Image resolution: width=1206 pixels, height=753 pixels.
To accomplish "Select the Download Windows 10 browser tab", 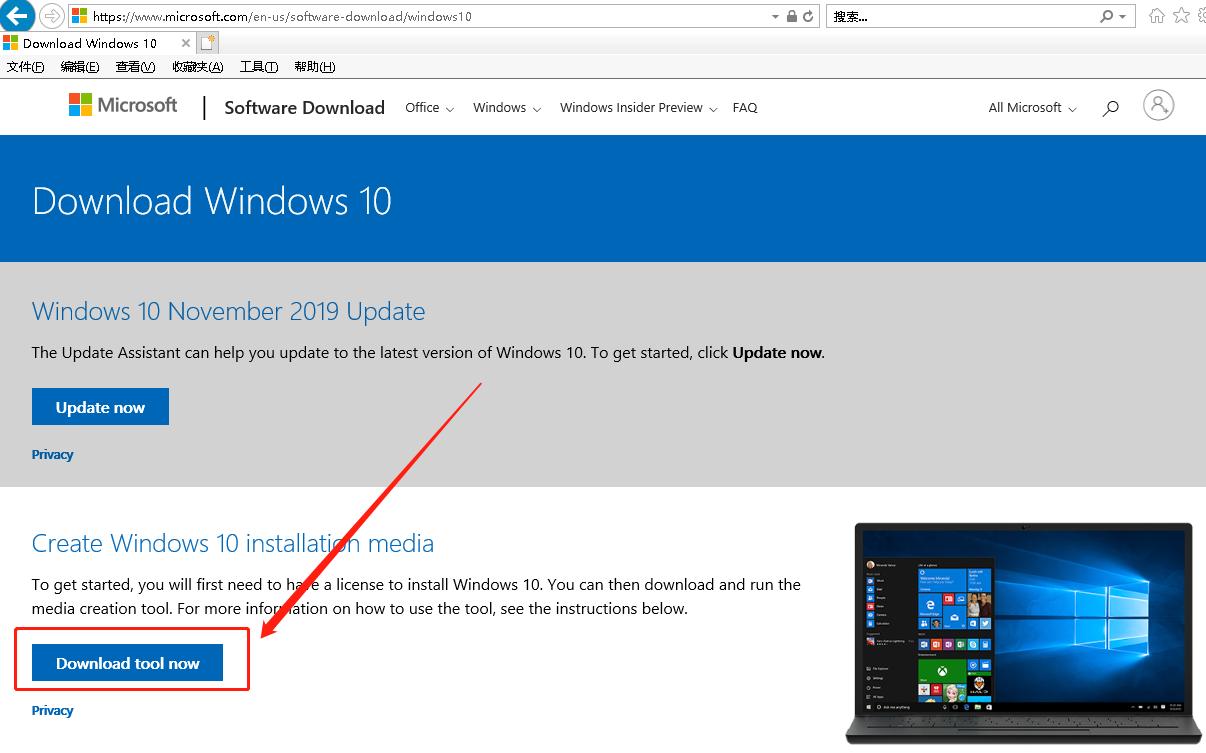I will (90, 43).
